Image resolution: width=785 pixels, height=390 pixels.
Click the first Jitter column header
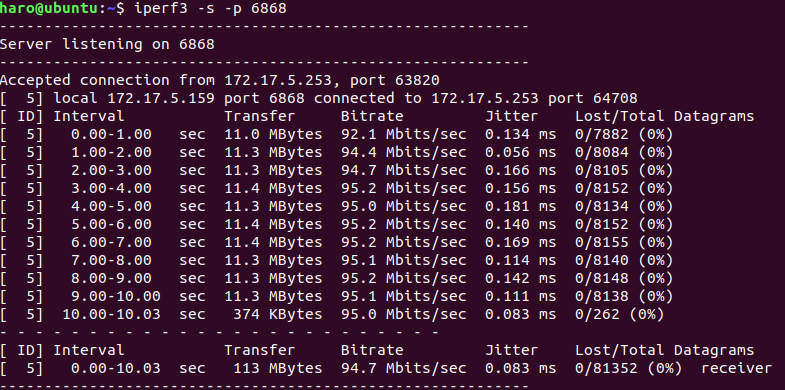click(x=511, y=117)
